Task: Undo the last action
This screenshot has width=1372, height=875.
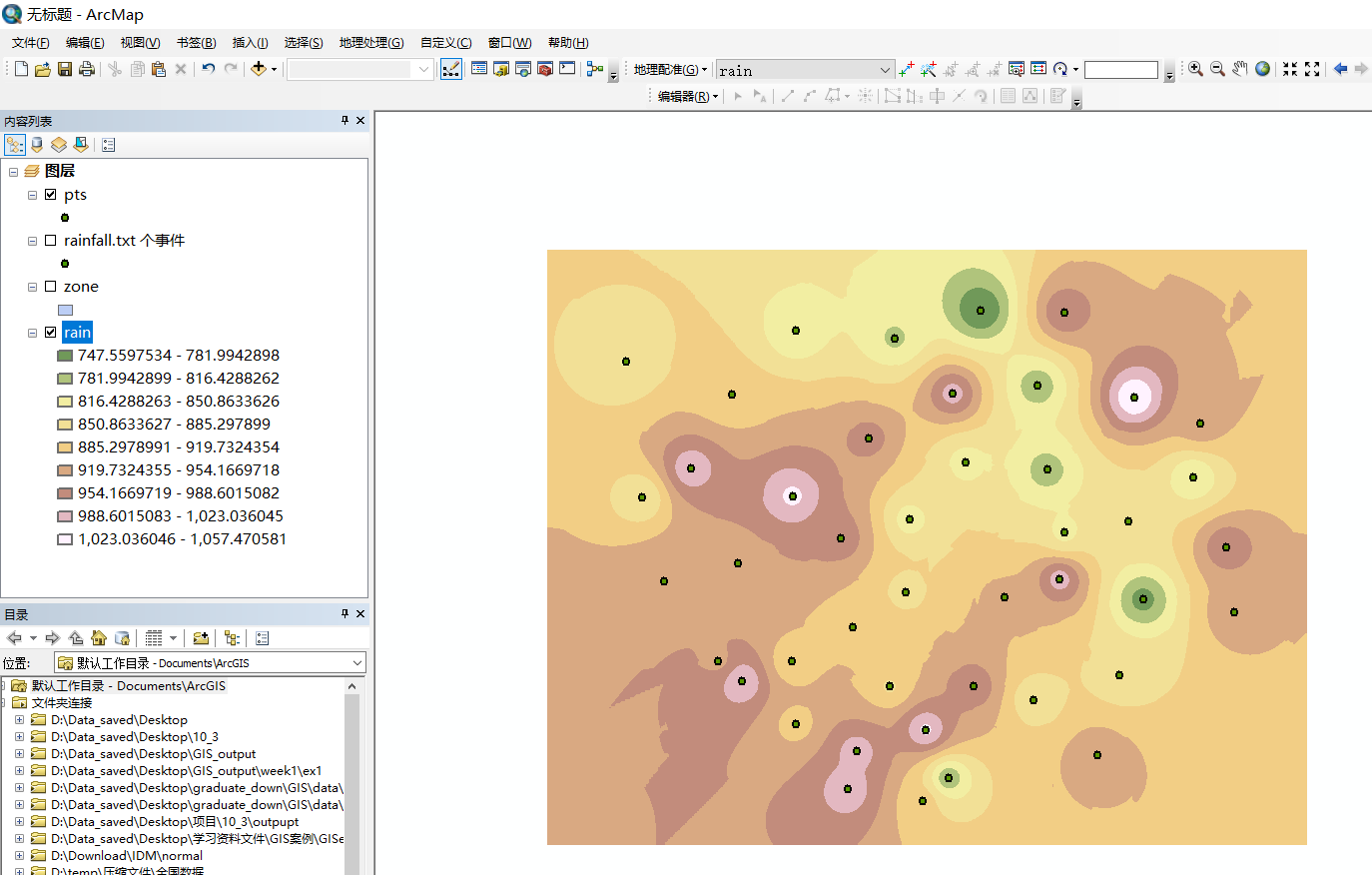Action: coord(208,69)
